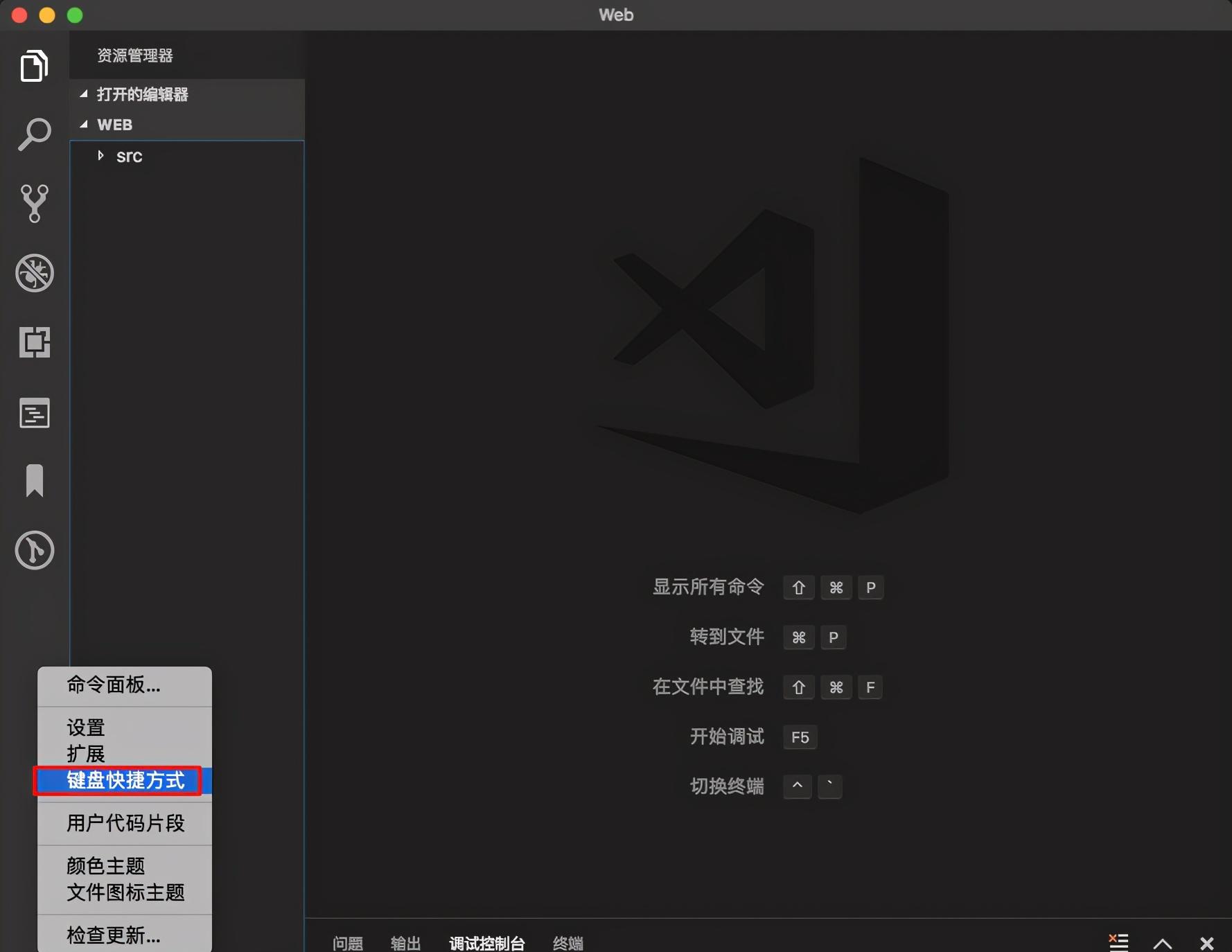Switch to the 输出 panel tab
The height and width of the screenshot is (952, 1232).
[x=406, y=943]
